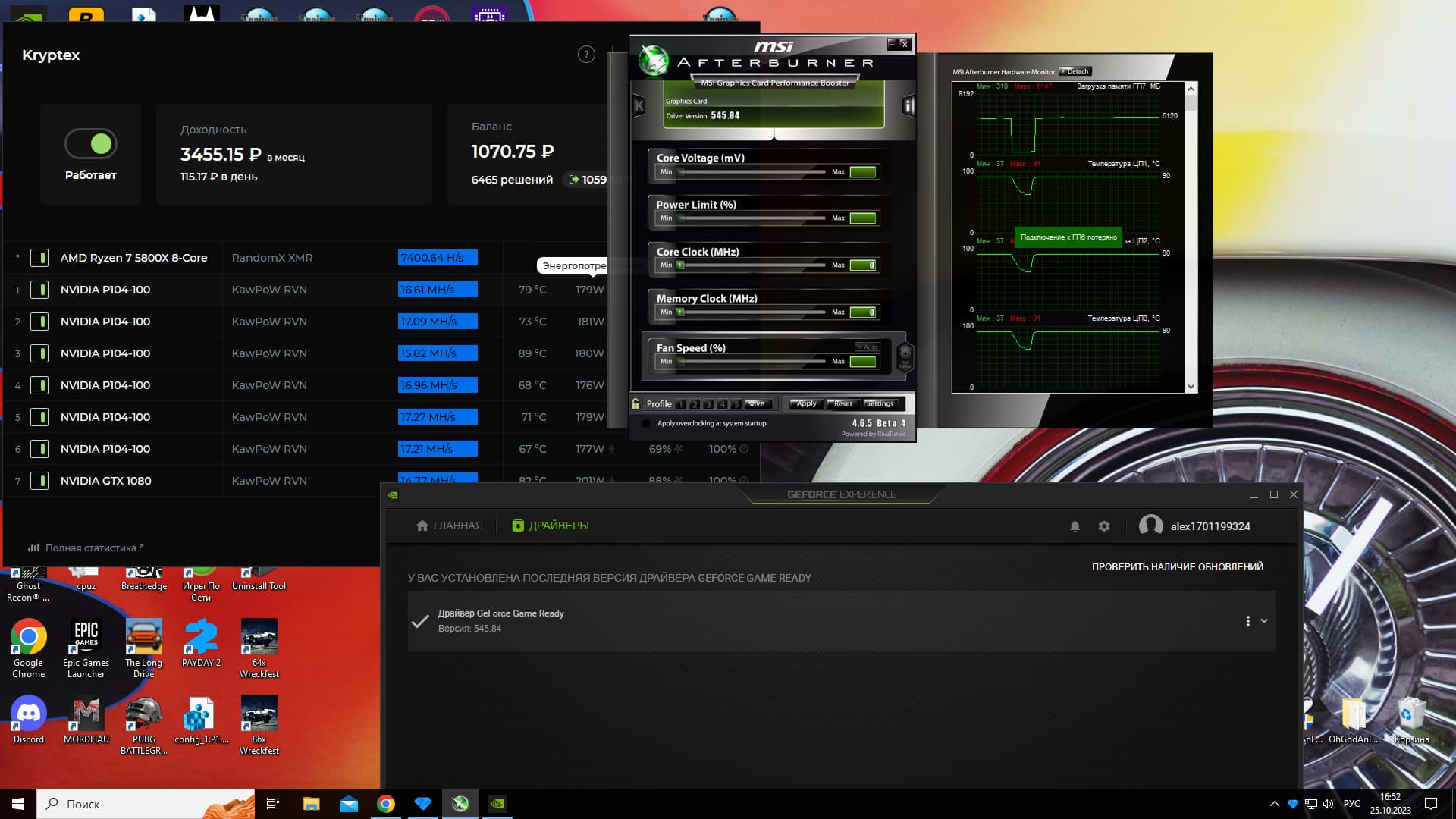Click ПРОВЕРИТЬ НАЛИЧИЕ ОБНОВЛЕНИЙ
Viewport: 1456px width, 819px height.
tap(1177, 566)
